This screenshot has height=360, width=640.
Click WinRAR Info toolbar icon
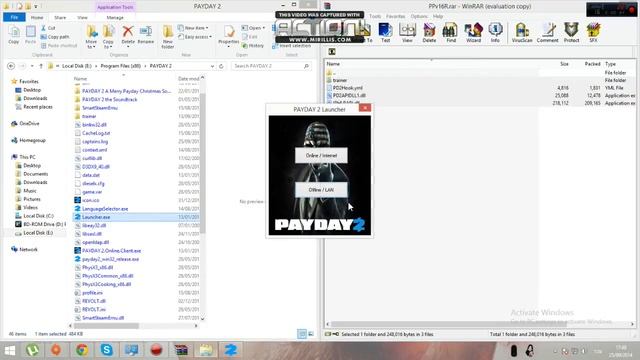tap(495, 33)
